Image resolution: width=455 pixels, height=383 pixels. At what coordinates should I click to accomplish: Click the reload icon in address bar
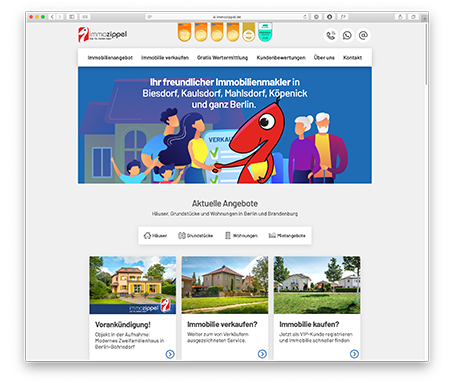305,17
